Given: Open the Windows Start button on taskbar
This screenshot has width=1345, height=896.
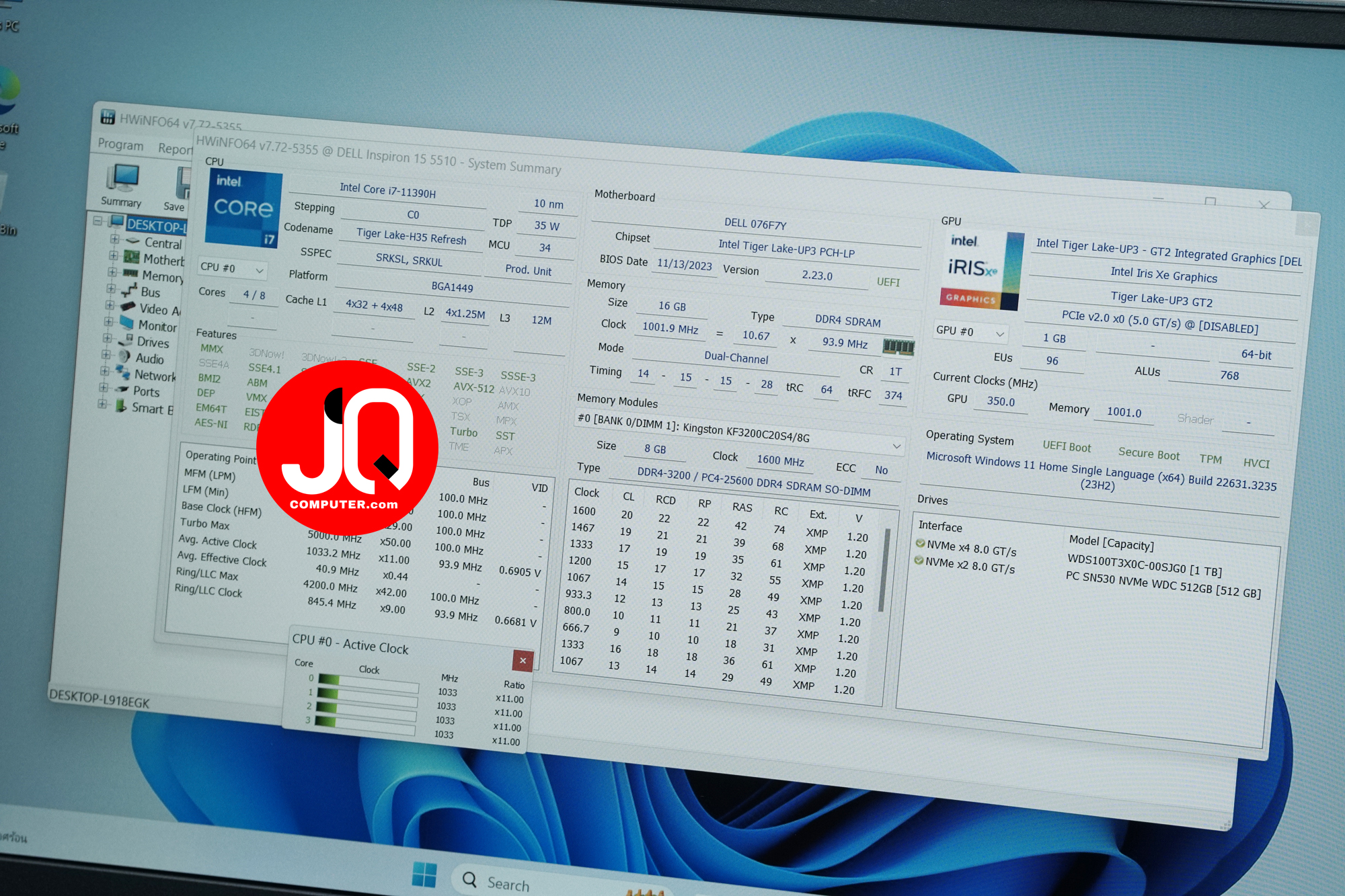Looking at the screenshot, I should [x=424, y=874].
